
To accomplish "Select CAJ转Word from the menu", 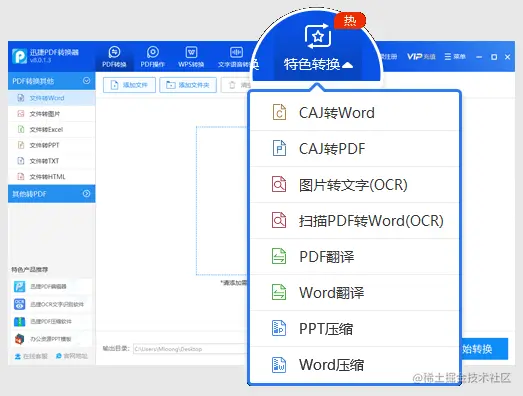I will tap(355, 113).
